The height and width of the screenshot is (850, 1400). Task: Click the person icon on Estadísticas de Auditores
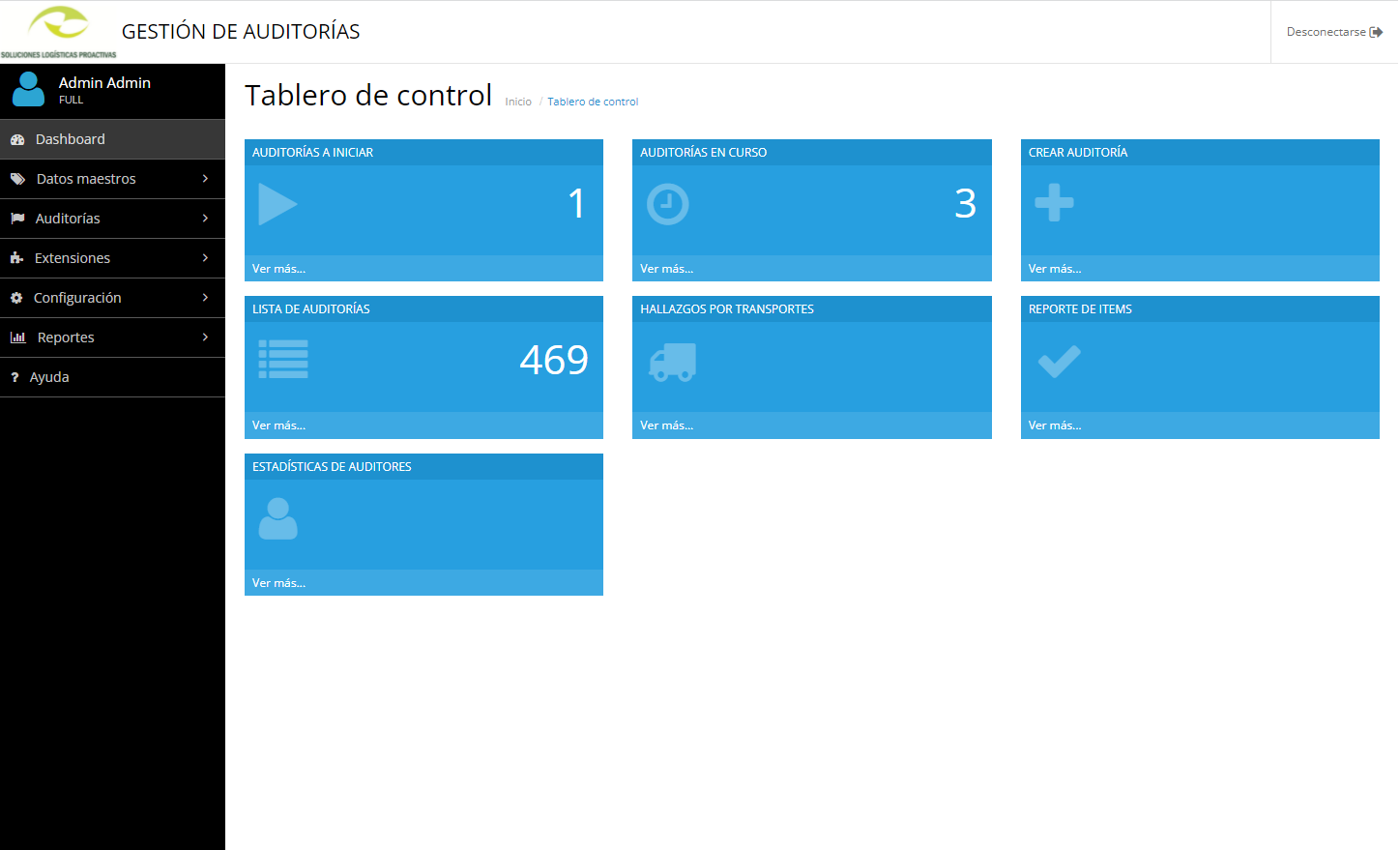(277, 518)
